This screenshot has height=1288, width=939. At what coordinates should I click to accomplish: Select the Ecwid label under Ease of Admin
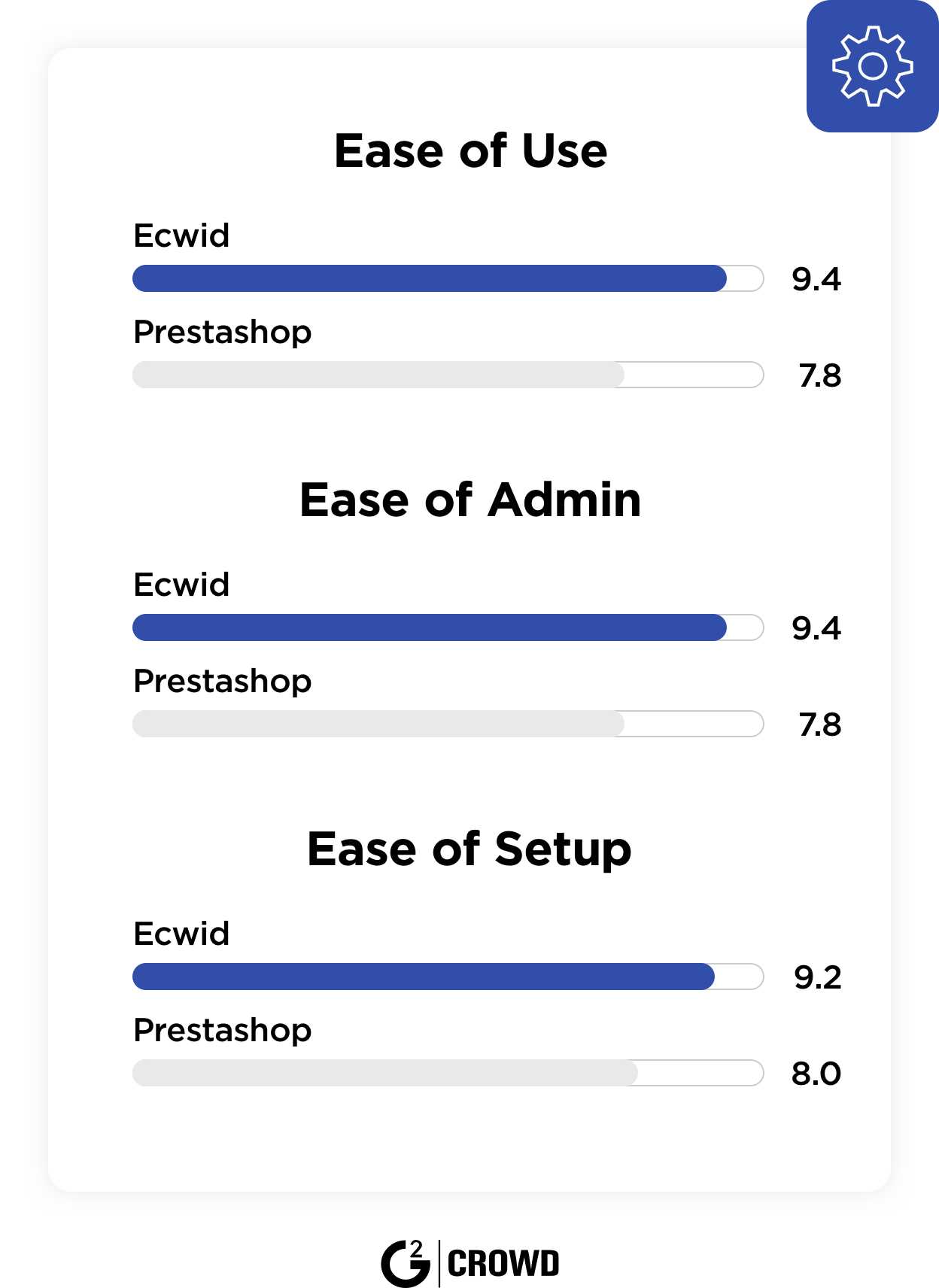pos(181,585)
